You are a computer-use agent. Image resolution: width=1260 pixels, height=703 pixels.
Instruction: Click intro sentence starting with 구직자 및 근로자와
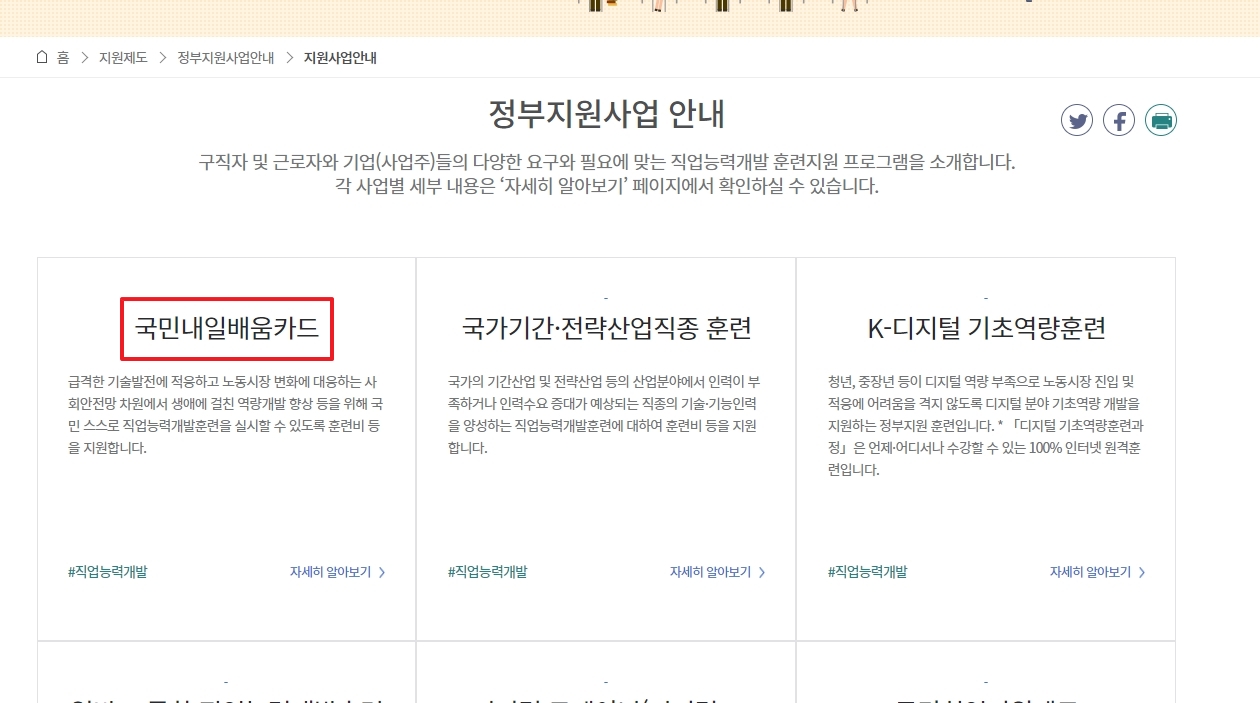(607, 162)
